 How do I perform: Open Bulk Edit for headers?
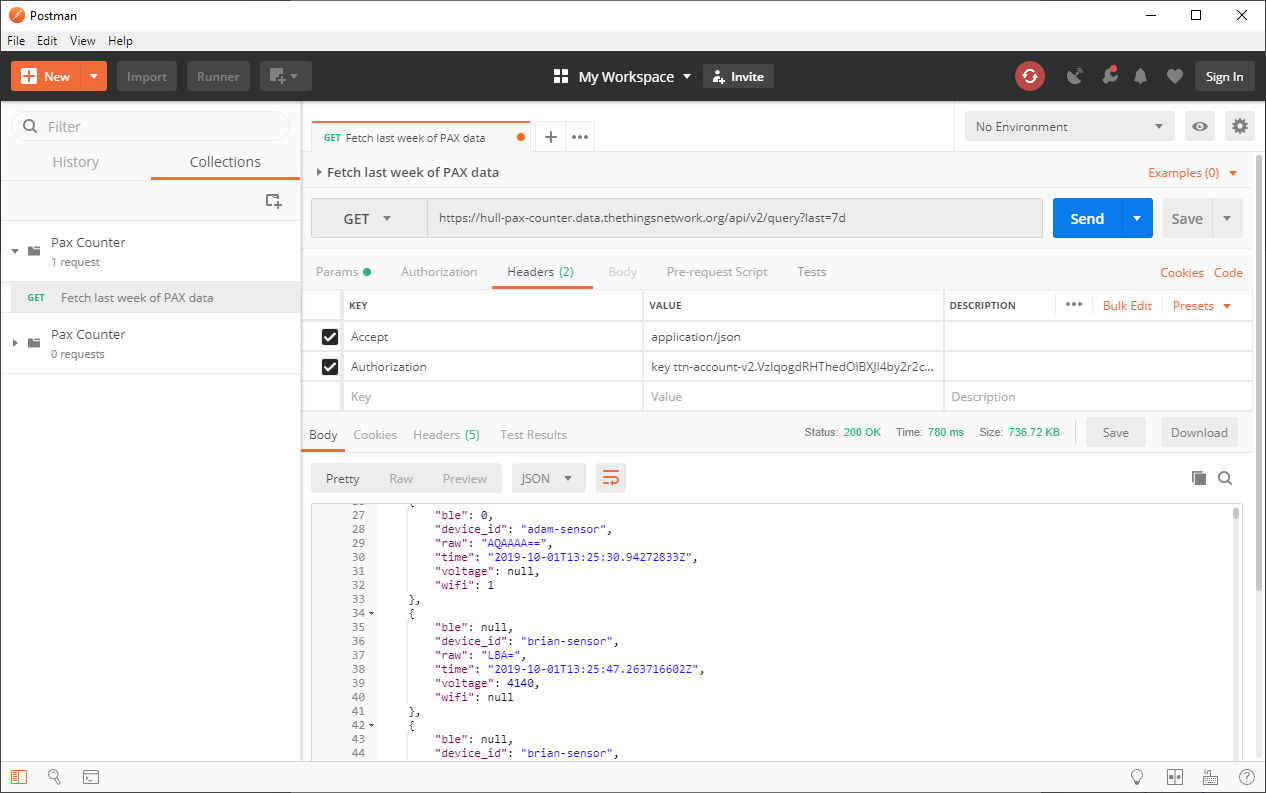[x=1127, y=305]
